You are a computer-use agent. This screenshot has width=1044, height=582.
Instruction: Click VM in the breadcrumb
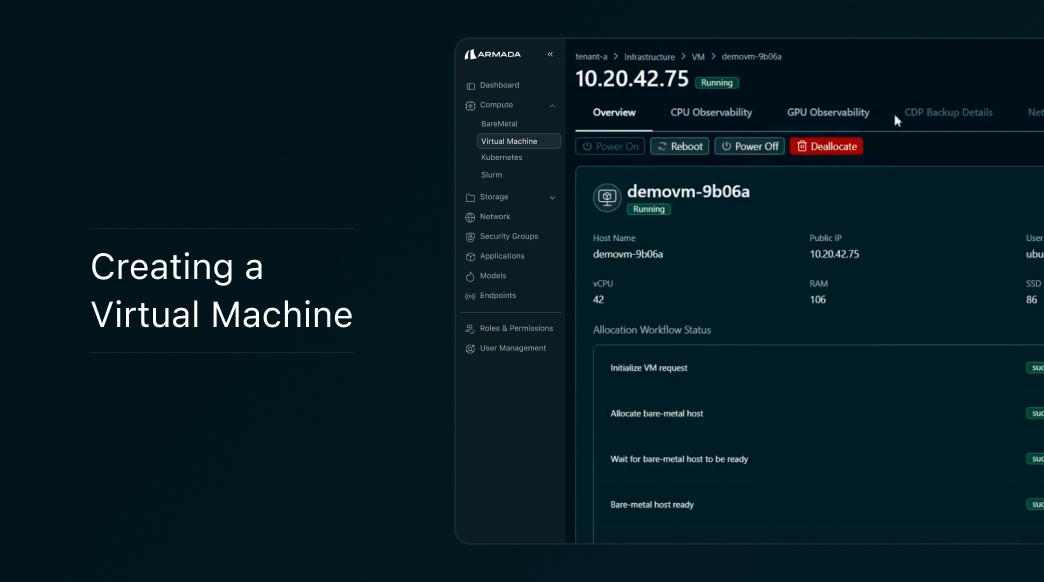[698, 57]
